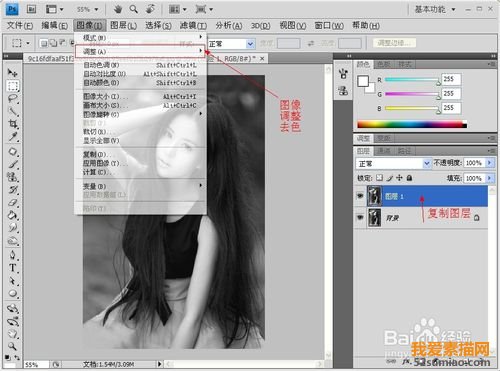Image resolution: width=500 pixels, height=371 pixels.
Task: Open the 基本功能 workspace dropdown
Action: coord(435,9)
